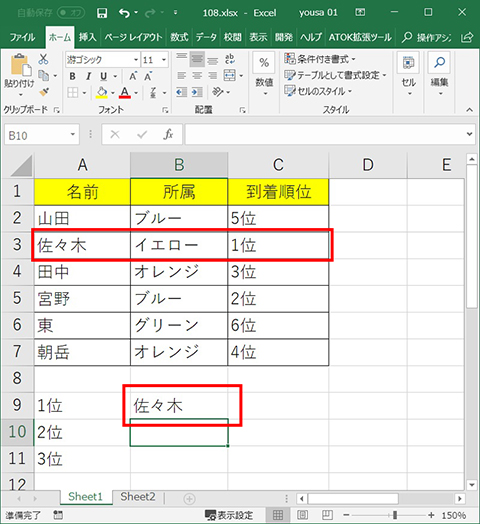480x524 pixels.
Task: Save the workbook with the floppy icon
Action: click(x=102, y=13)
